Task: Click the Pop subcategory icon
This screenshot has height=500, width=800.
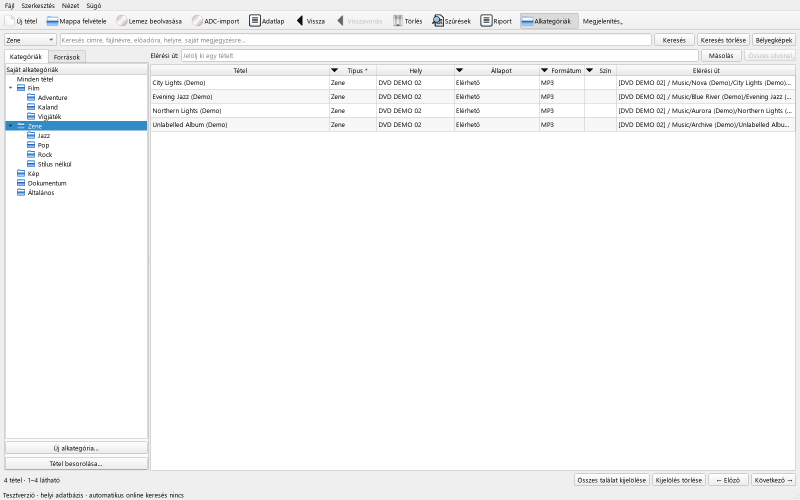Action: (31, 145)
